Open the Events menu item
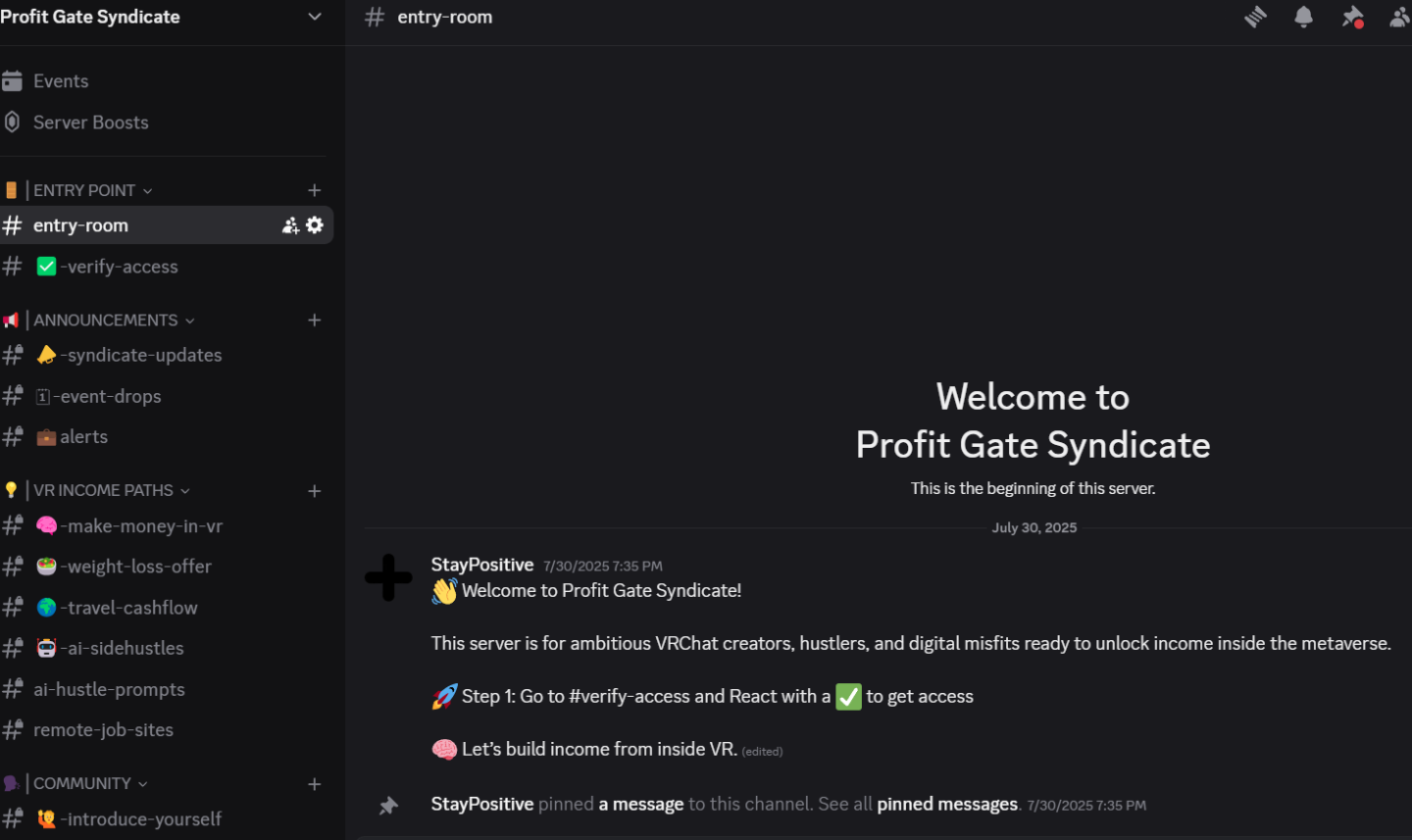Screen dimensions: 1412x840 (61, 81)
